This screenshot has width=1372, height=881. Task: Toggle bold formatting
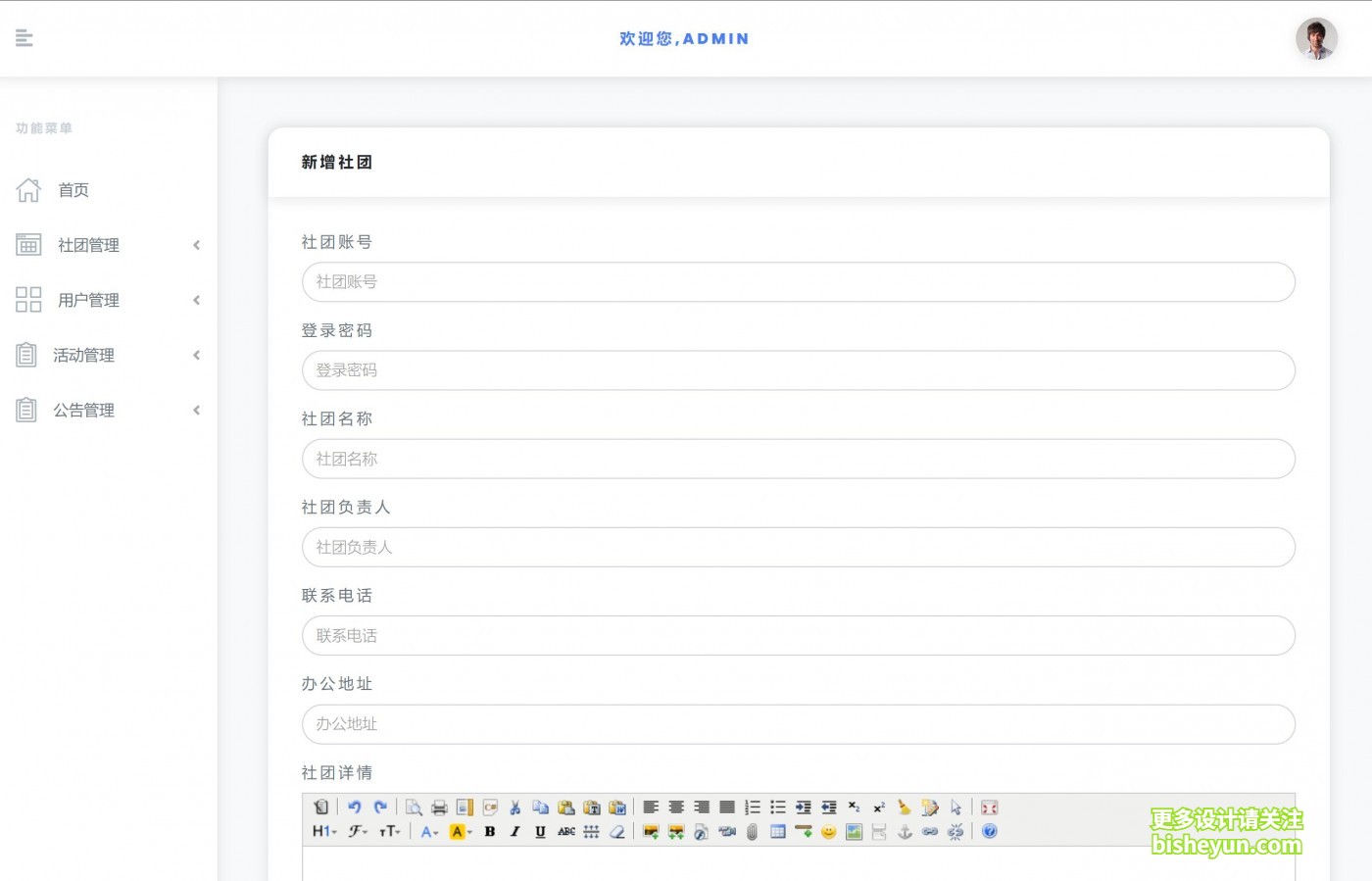(490, 831)
